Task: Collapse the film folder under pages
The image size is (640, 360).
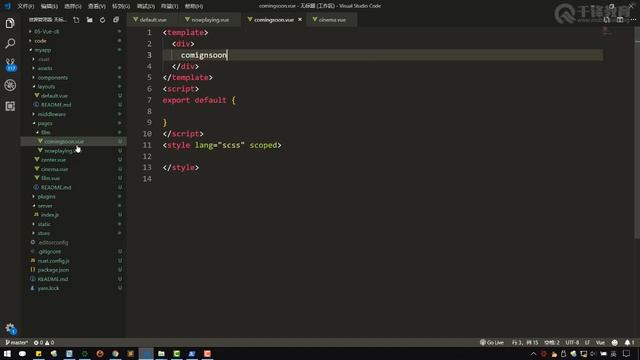Action: (45, 132)
